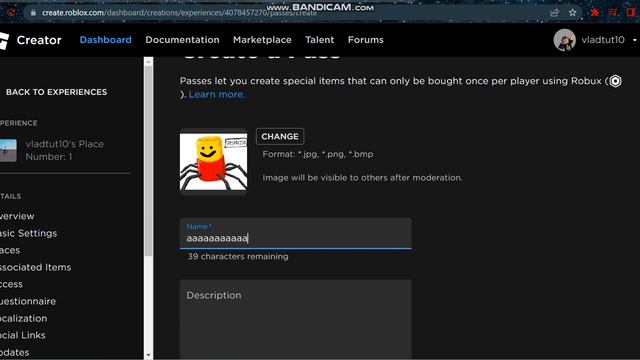This screenshot has height=360, width=640.
Task: Click the vladtut10 username text
Action: point(603,40)
